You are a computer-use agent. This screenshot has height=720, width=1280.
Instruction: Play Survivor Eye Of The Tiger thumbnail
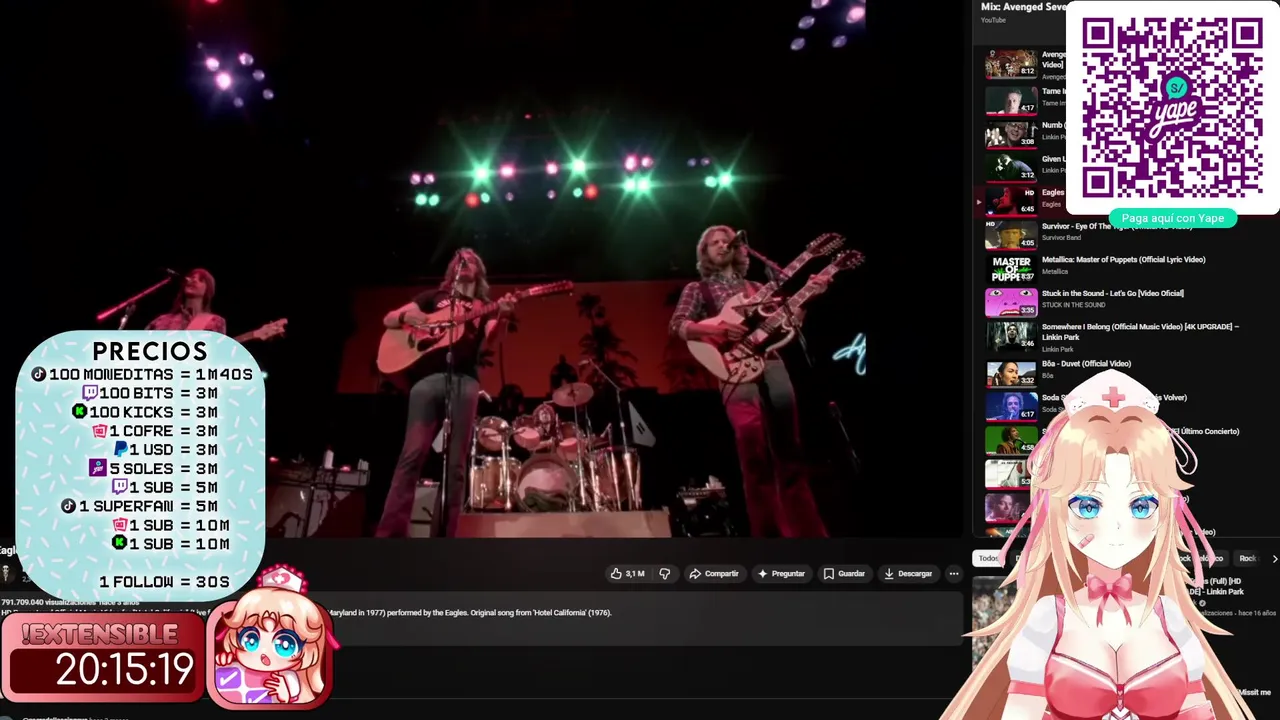click(1011, 235)
